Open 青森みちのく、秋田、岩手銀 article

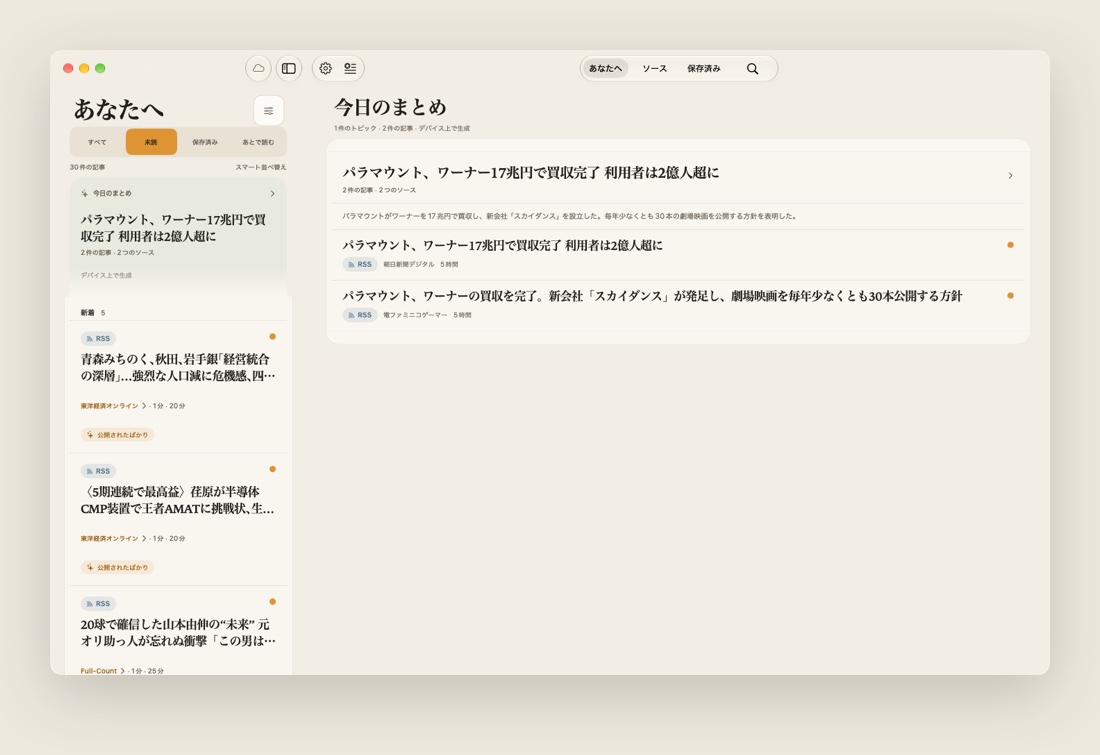178,368
